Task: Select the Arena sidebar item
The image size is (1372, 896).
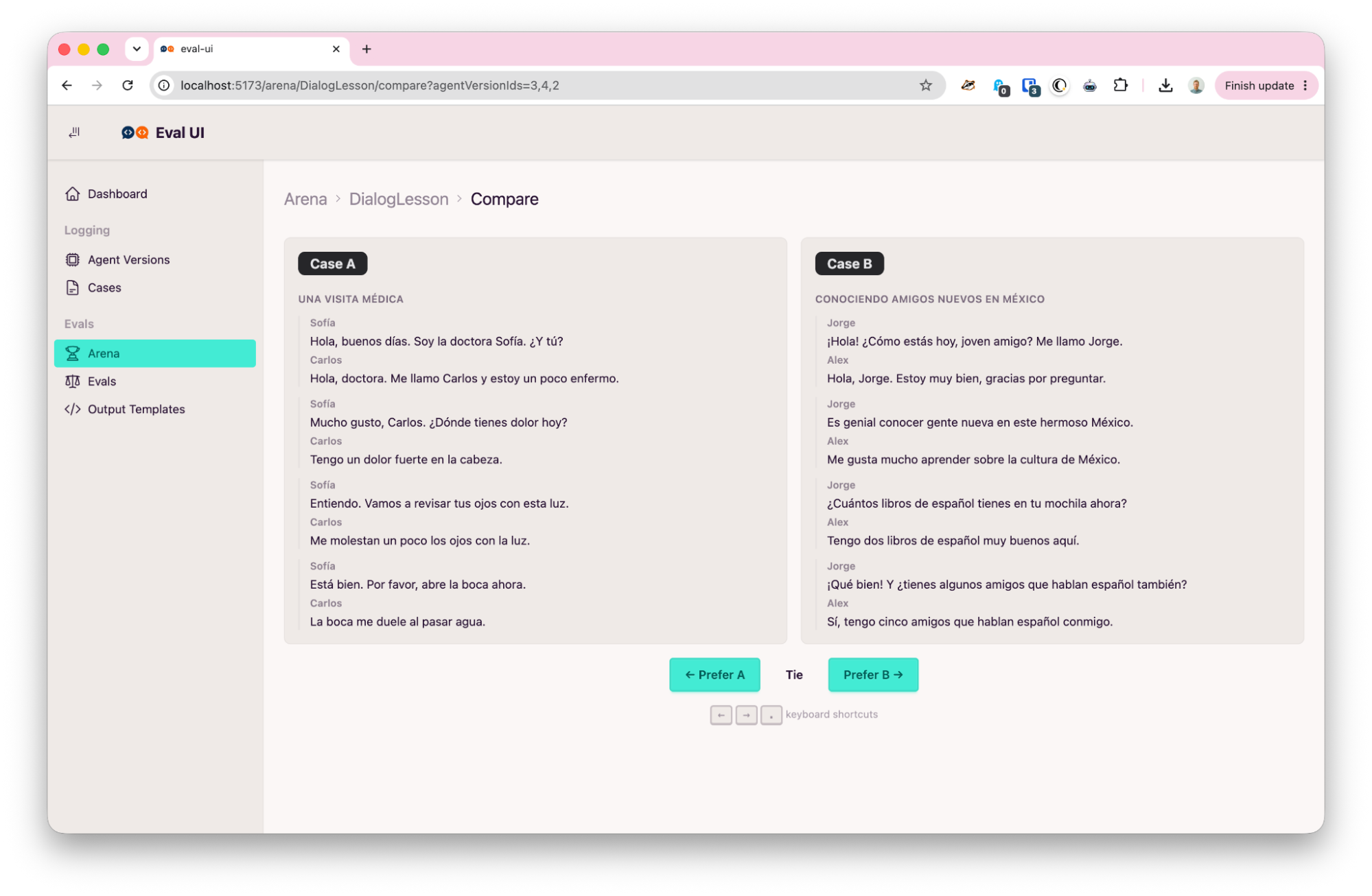Action: coord(155,353)
